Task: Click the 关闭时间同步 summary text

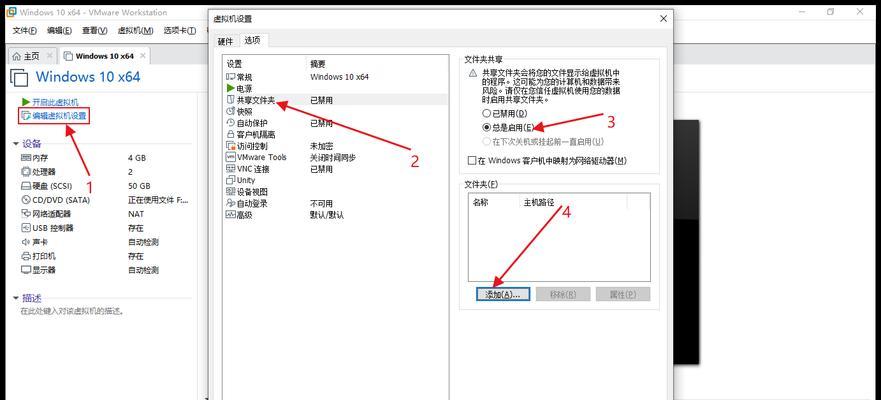Action: tap(333, 157)
